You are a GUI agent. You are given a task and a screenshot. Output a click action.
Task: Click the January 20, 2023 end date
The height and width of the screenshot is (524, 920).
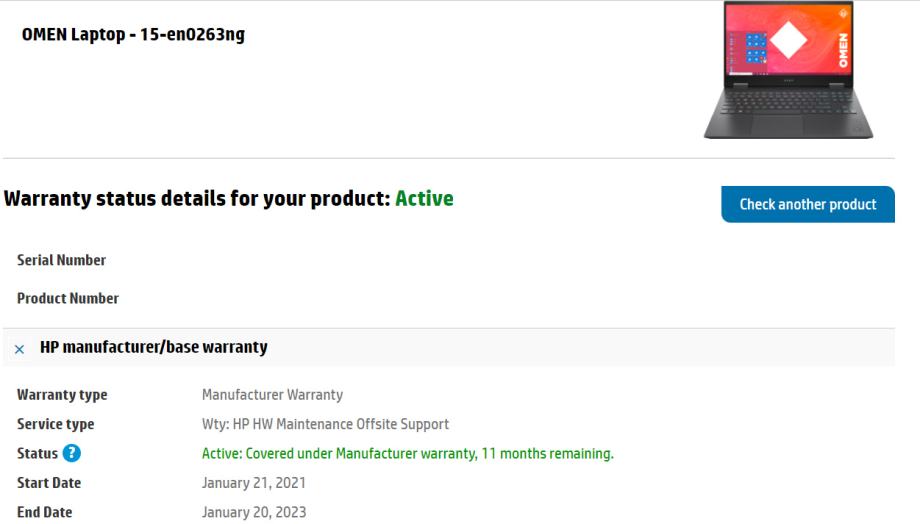(x=254, y=512)
